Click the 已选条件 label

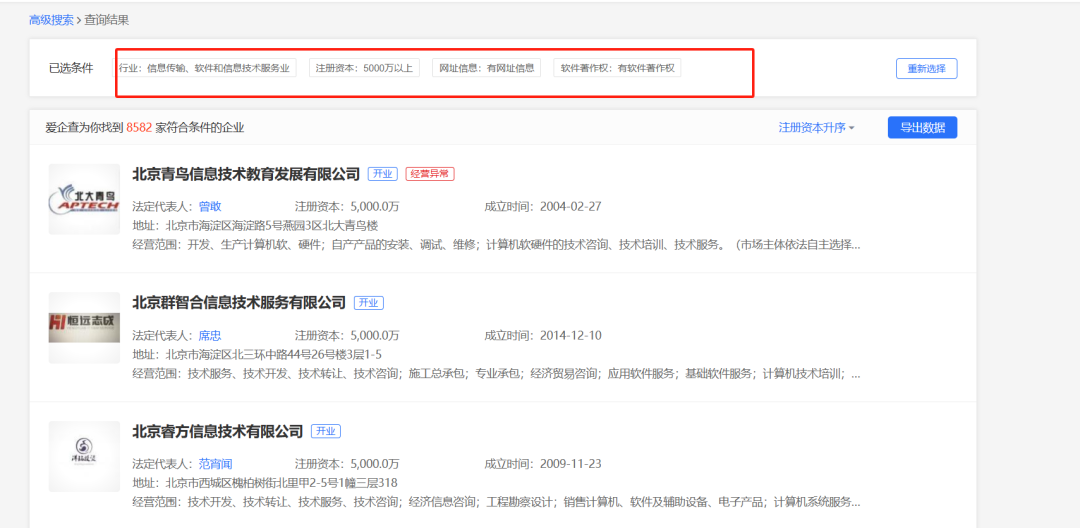point(71,68)
